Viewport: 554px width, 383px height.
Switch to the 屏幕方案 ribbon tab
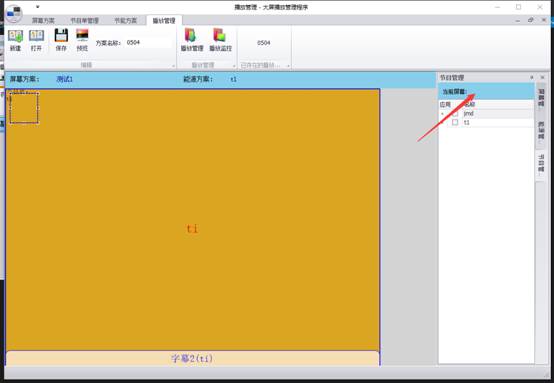[x=43, y=20]
